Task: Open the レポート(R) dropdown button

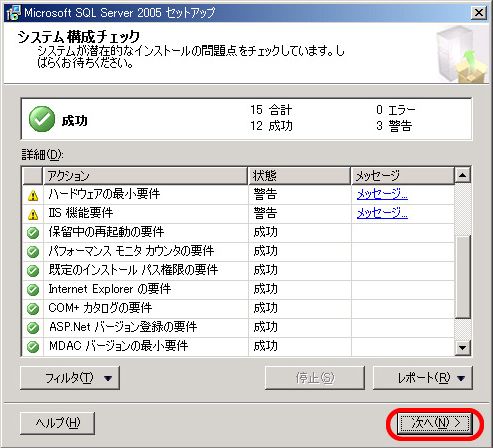Action: pos(423,378)
